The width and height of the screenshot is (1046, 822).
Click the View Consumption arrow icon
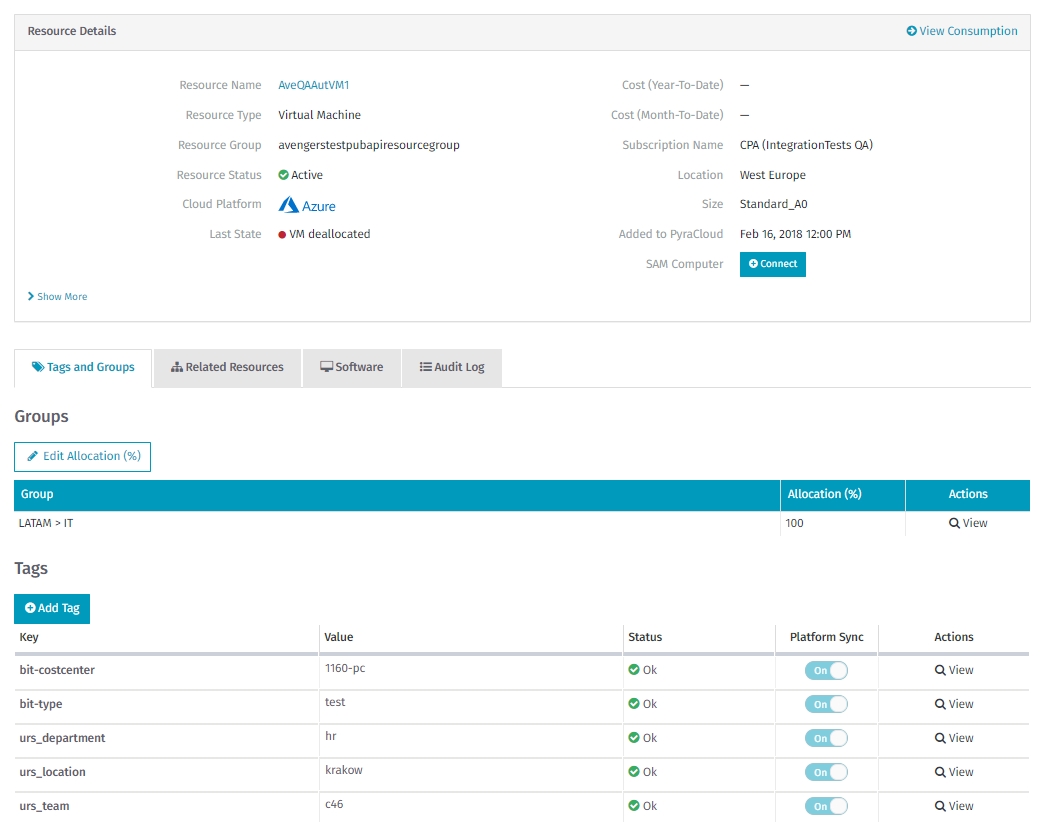pyautogui.click(x=911, y=31)
